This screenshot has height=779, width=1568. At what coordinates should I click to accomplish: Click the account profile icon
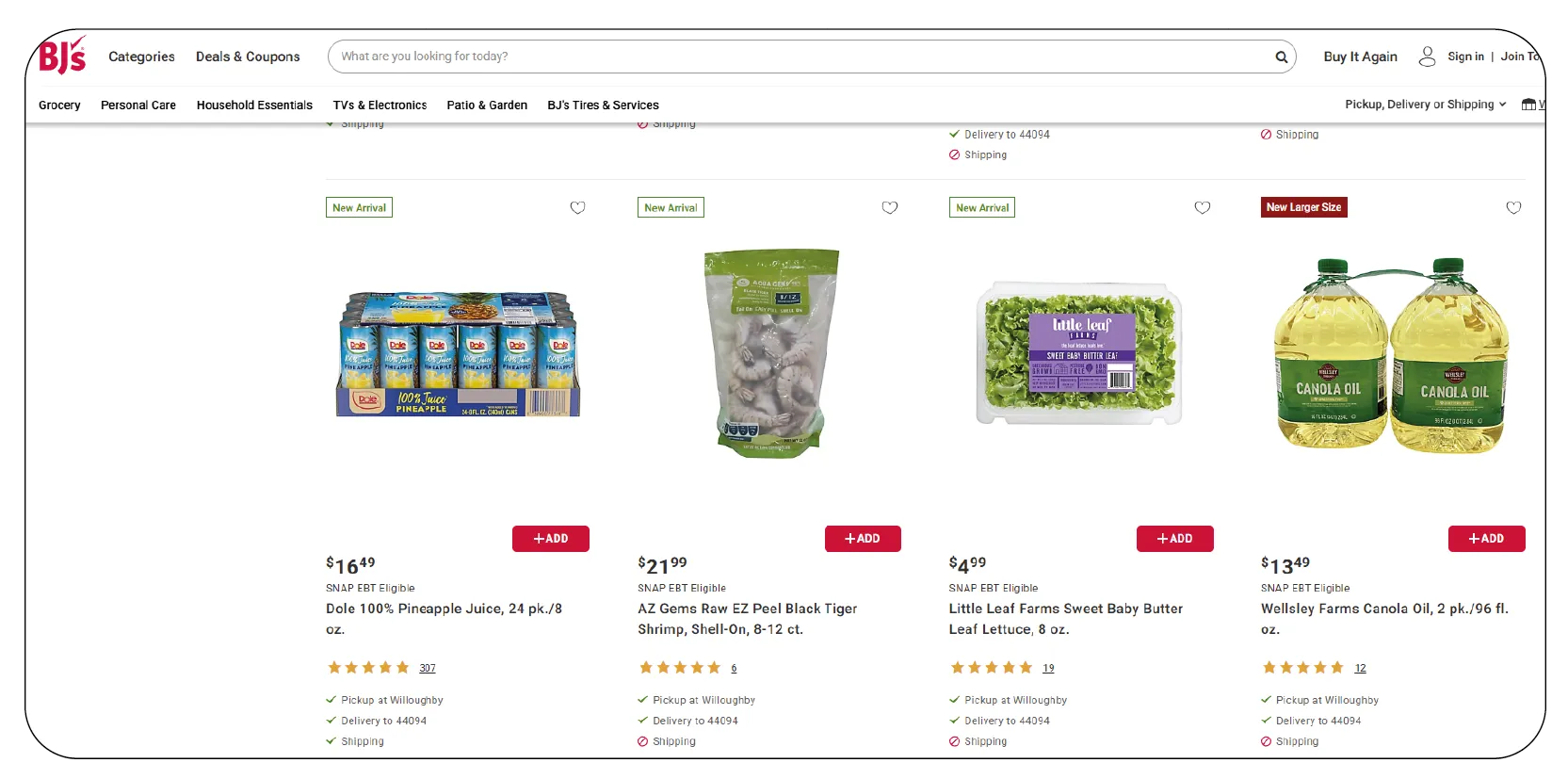pos(1427,57)
